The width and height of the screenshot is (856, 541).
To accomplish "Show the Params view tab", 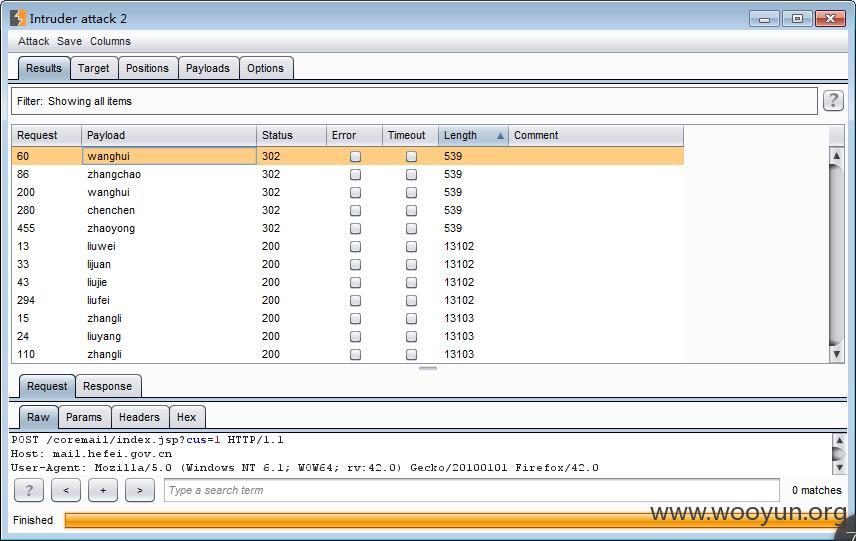I will click(x=84, y=418).
